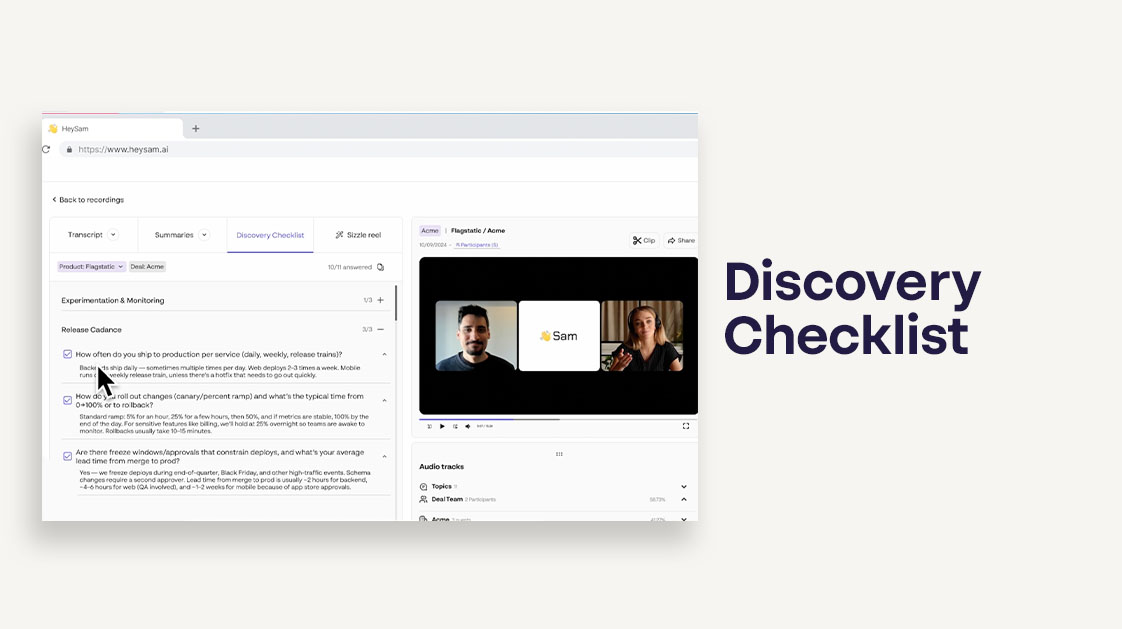Viewport: 1122px width, 629px height.
Task: Copy checklist via icon beside 10/11 answered
Action: pos(381,267)
